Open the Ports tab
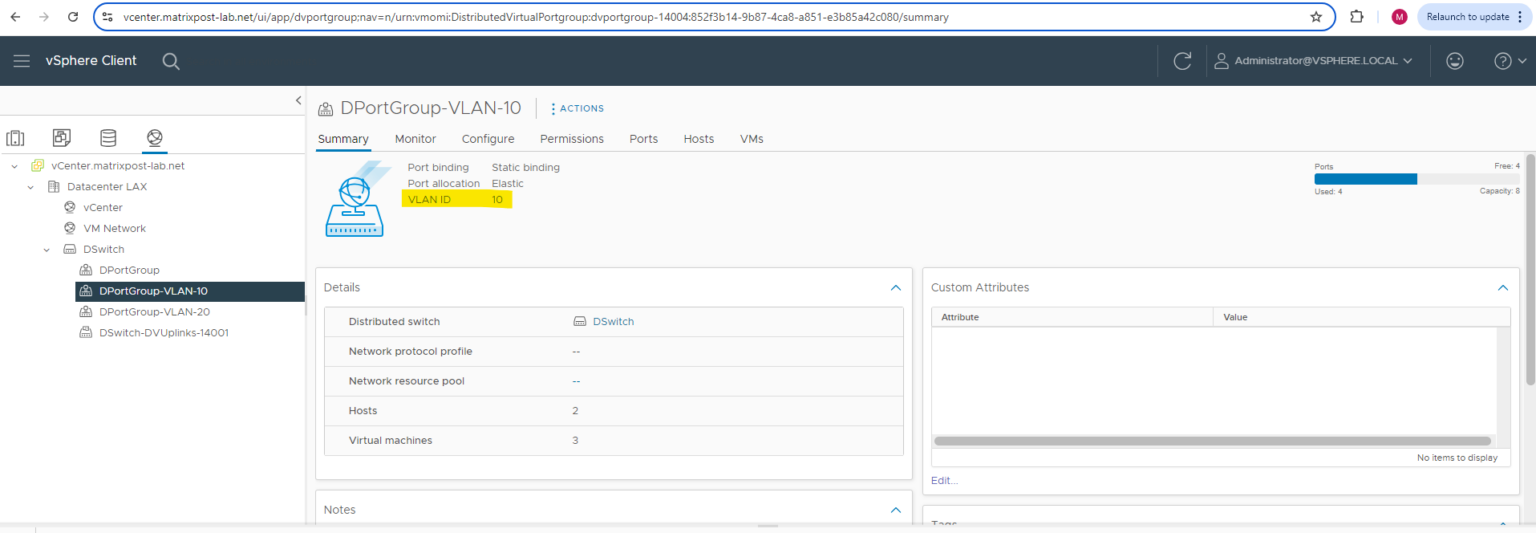1536x533 pixels. pyautogui.click(x=643, y=139)
